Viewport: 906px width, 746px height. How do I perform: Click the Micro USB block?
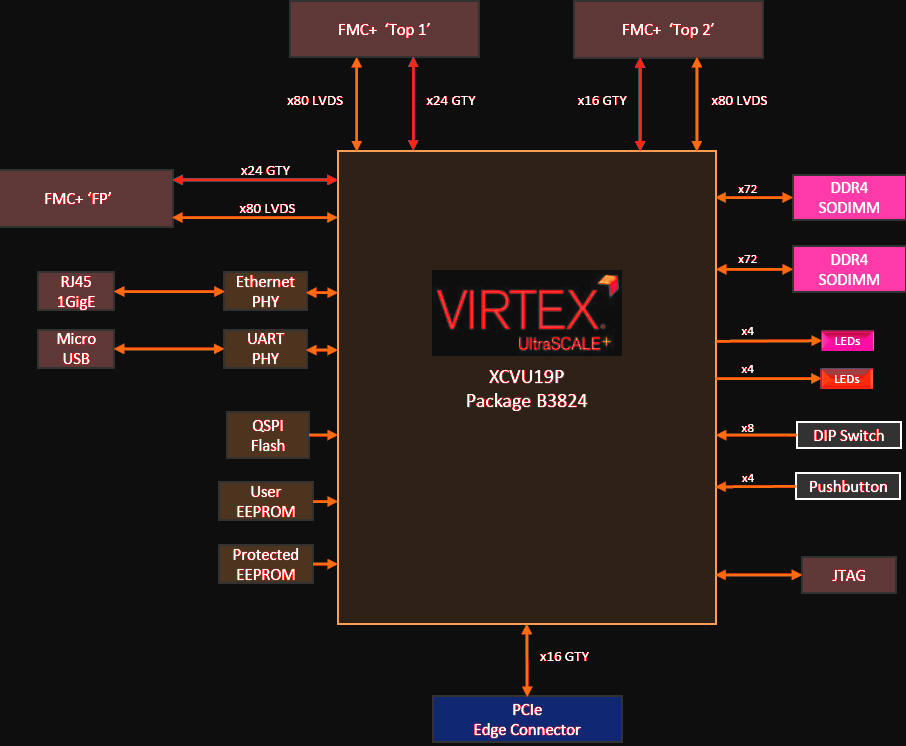point(76,348)
